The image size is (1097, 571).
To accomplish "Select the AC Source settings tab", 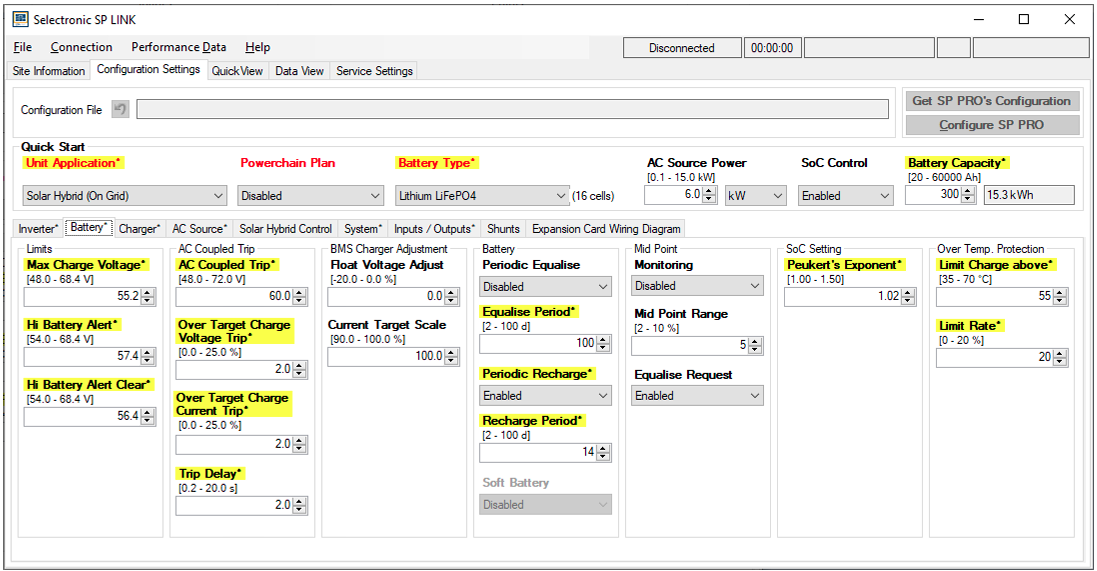I will point(199,229).
